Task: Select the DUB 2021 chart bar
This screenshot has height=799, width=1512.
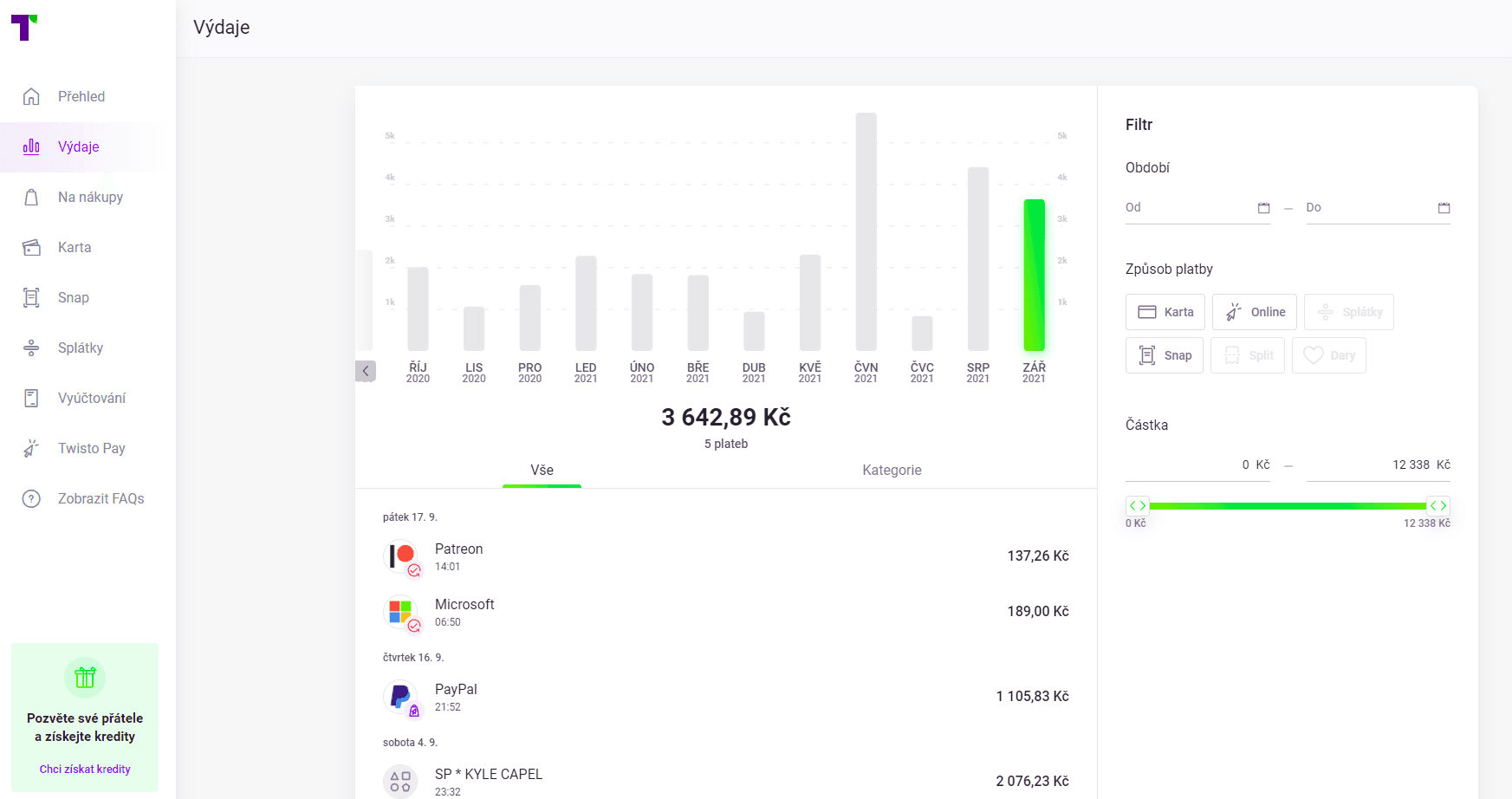Action: (754, 331)
